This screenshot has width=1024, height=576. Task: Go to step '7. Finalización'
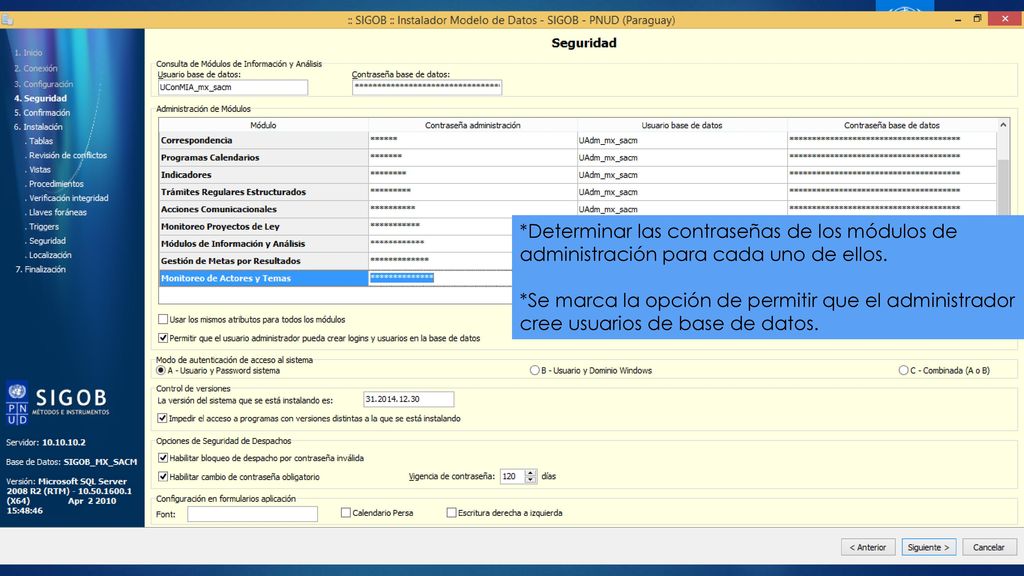[40, 270]
